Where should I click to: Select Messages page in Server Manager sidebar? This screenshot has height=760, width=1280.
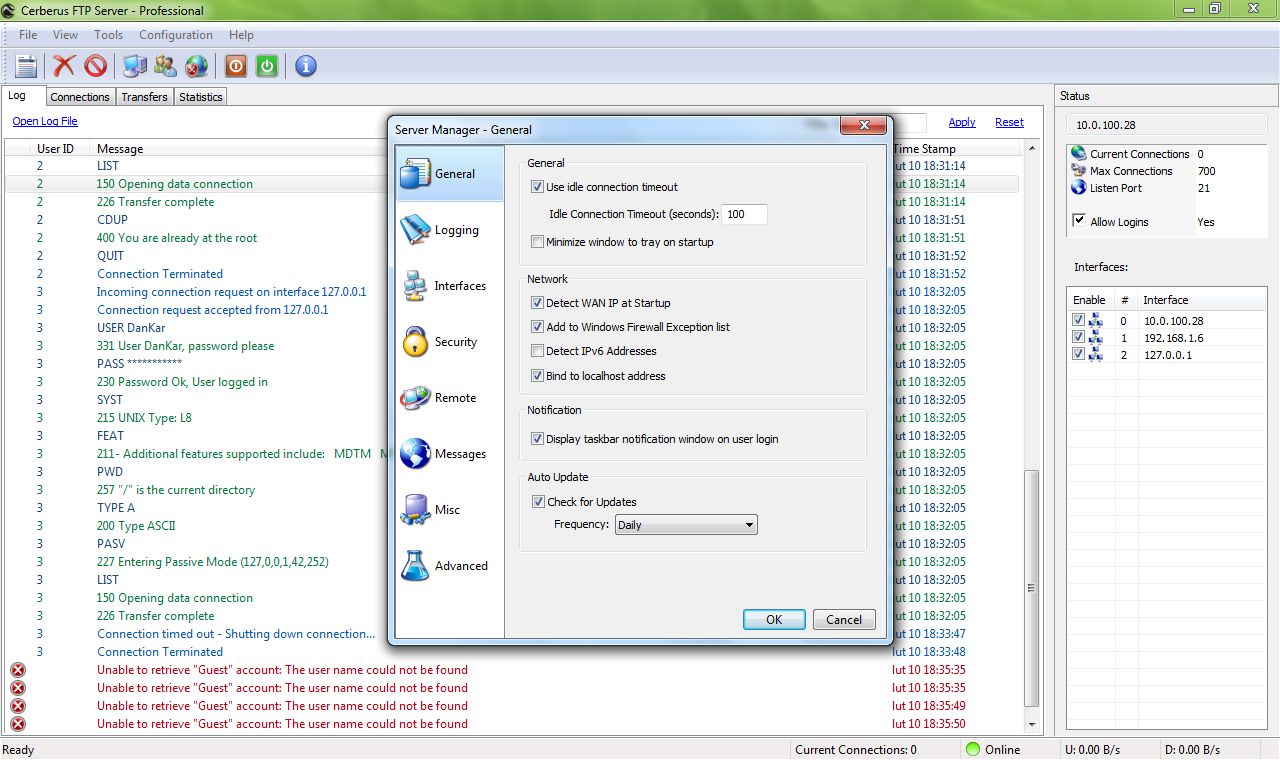tap(450, 454)
